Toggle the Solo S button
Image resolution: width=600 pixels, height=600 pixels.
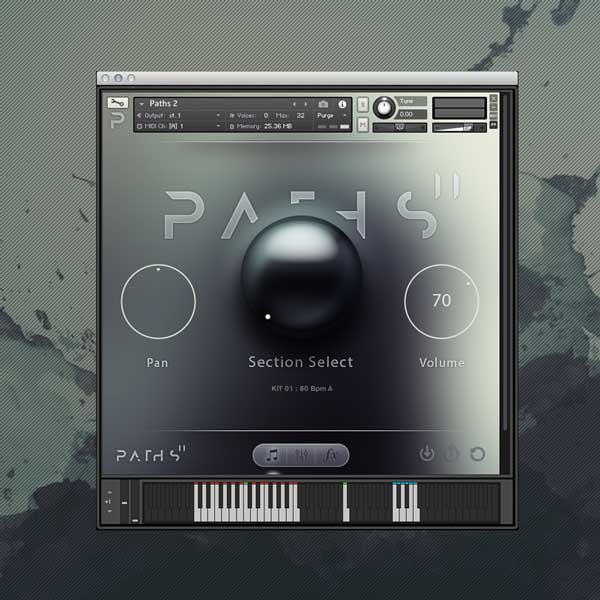[x=363, y=103]
